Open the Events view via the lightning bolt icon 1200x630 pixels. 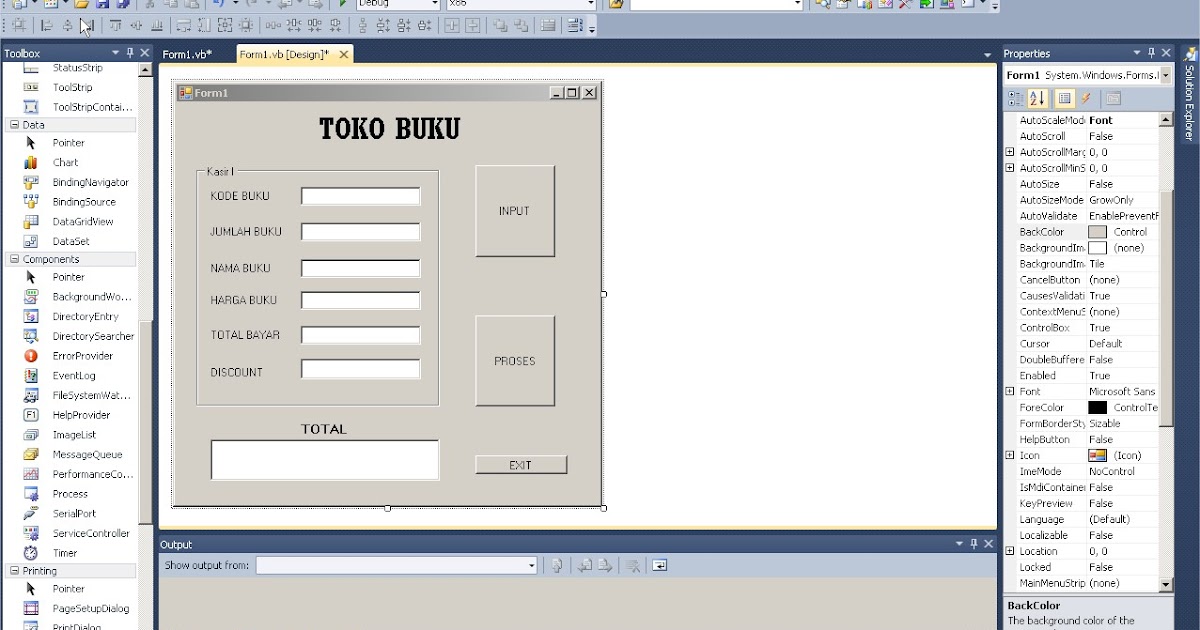click(x=1086, y=98)
